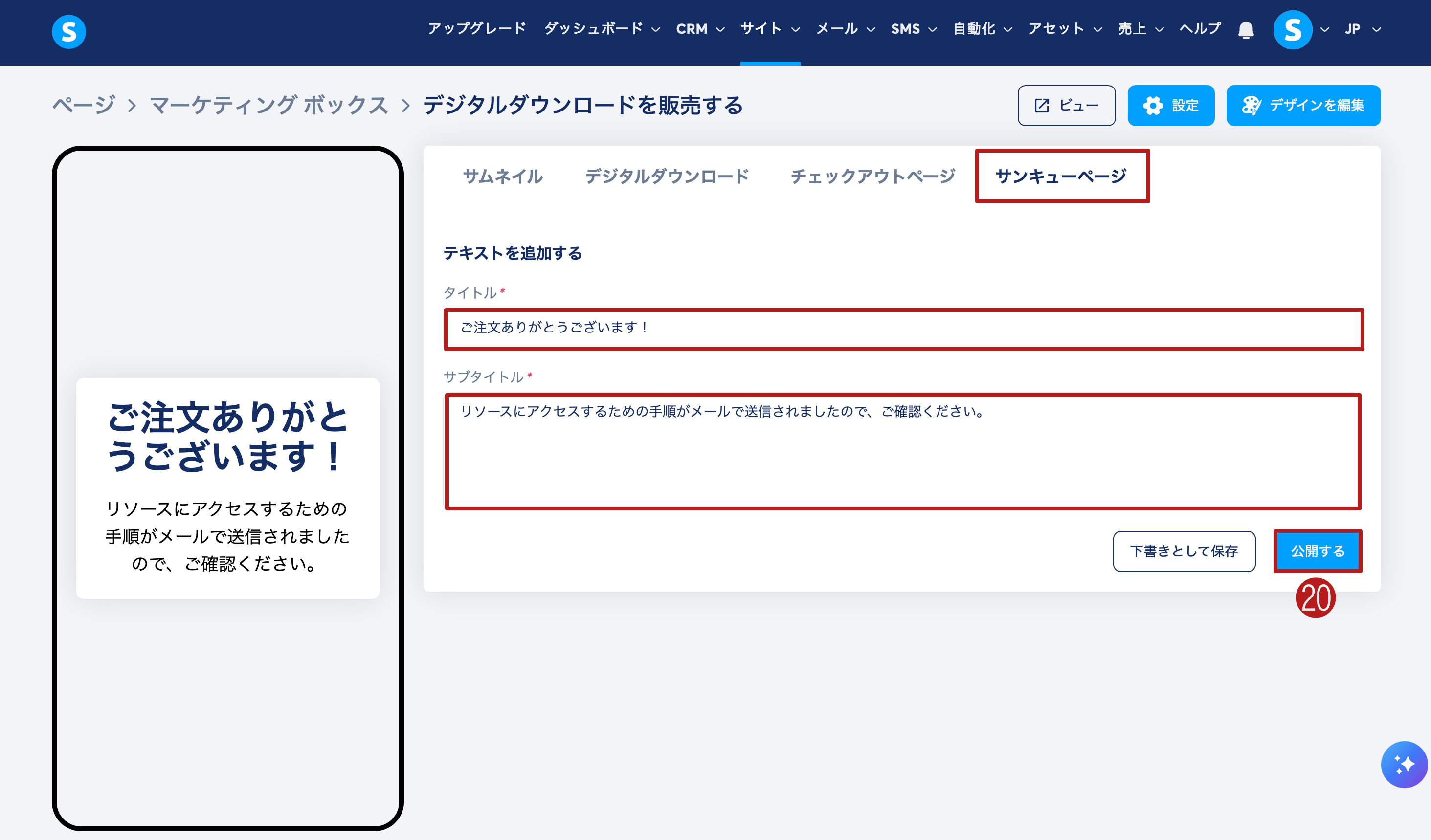1431x840 pixels.
Task: Switch to the サムネイル tab
Action: pyautogui.click(x=503, y=177)
